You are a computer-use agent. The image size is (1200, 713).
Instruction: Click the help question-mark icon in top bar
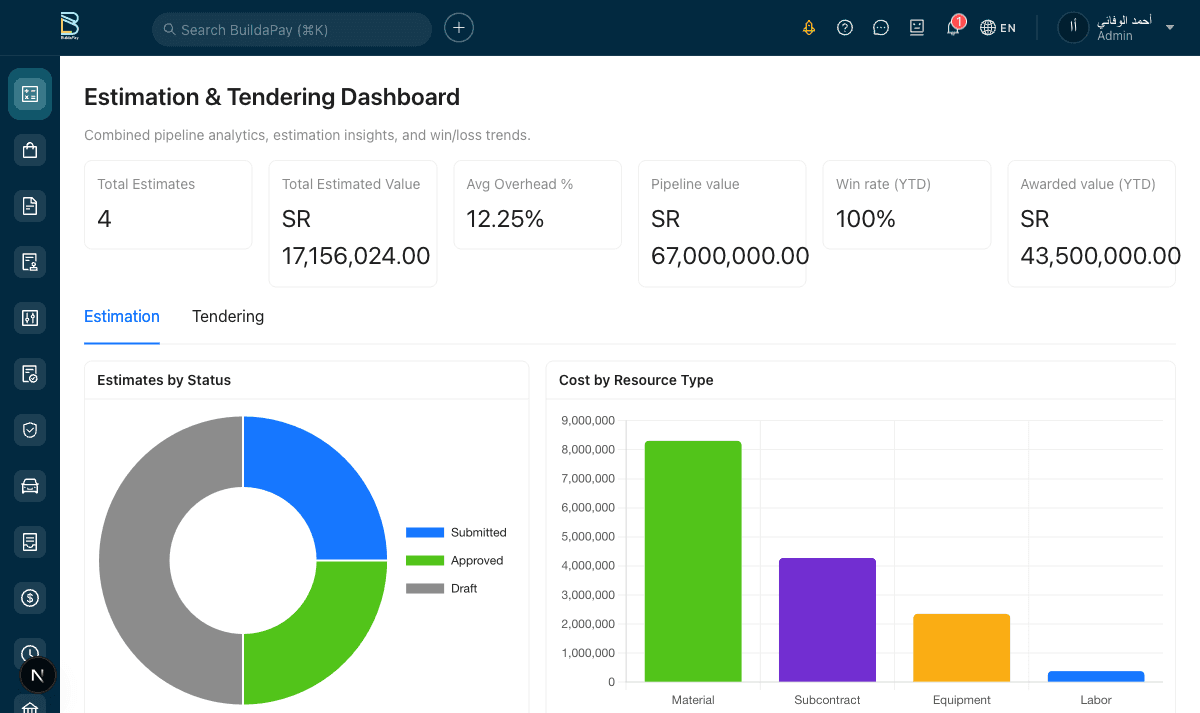845,27
